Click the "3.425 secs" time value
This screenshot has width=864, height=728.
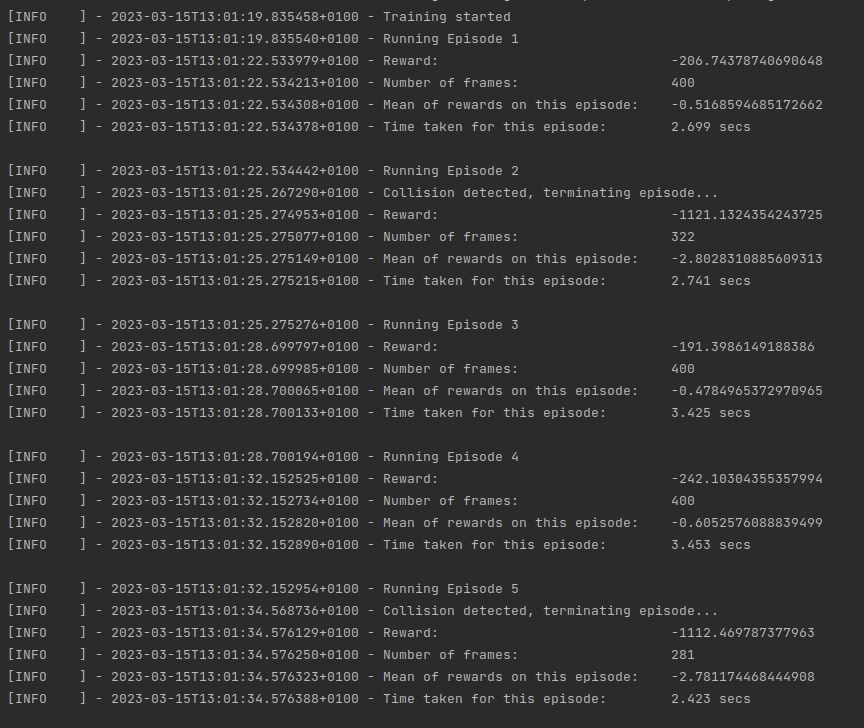710,413
